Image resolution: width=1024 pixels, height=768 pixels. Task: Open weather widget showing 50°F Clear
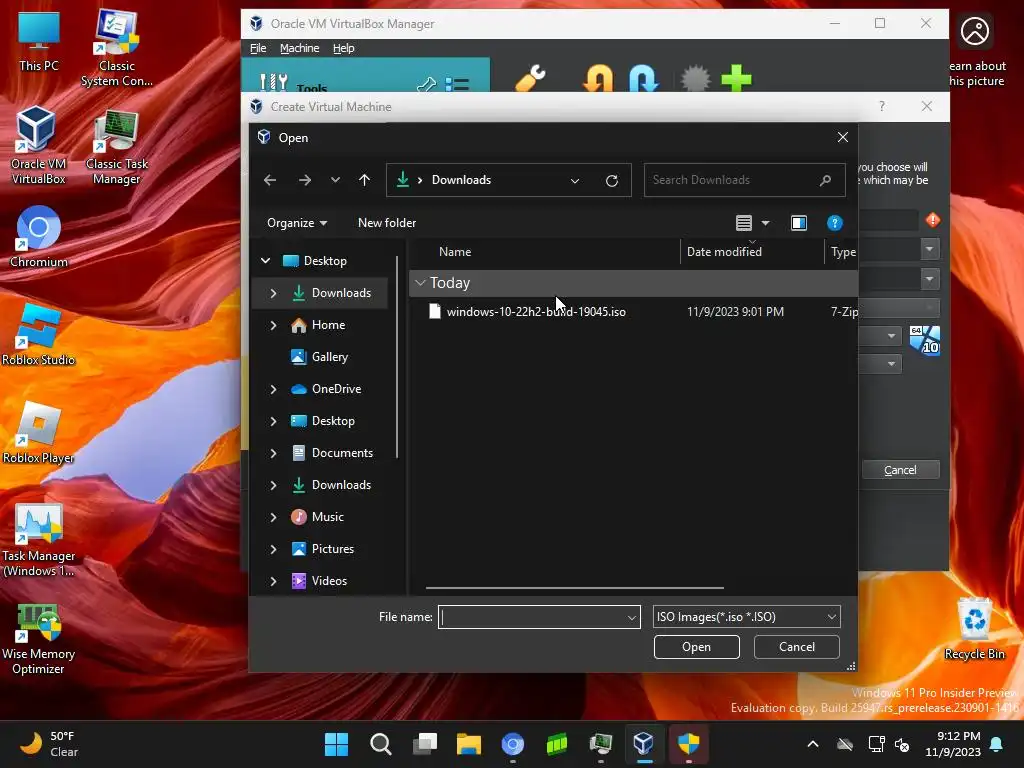(x=49, y=744)
